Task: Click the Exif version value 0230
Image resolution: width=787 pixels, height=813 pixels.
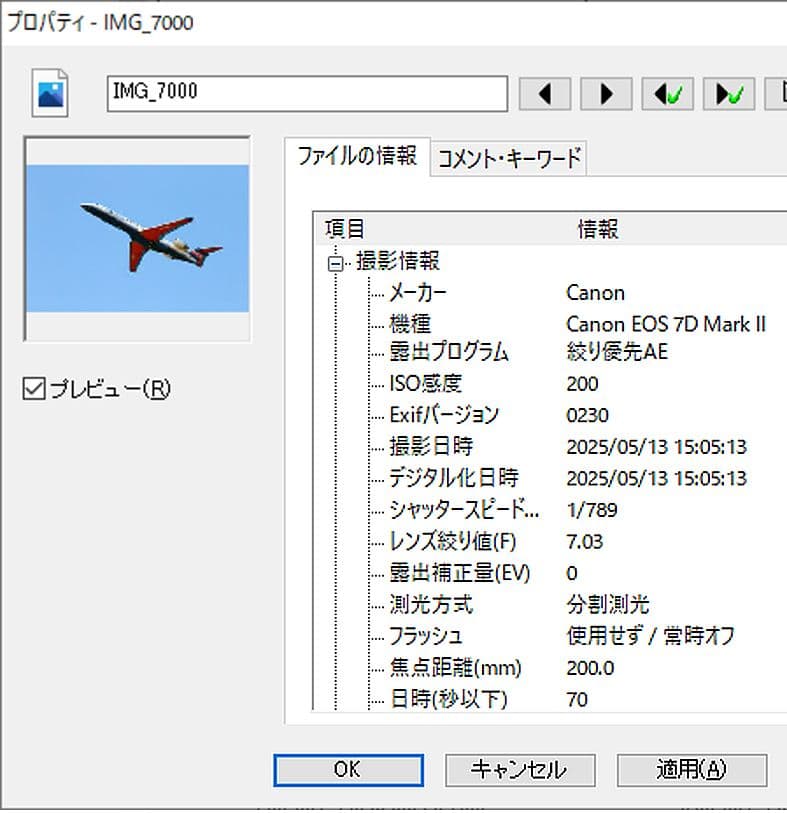Action: click(587, 415)
